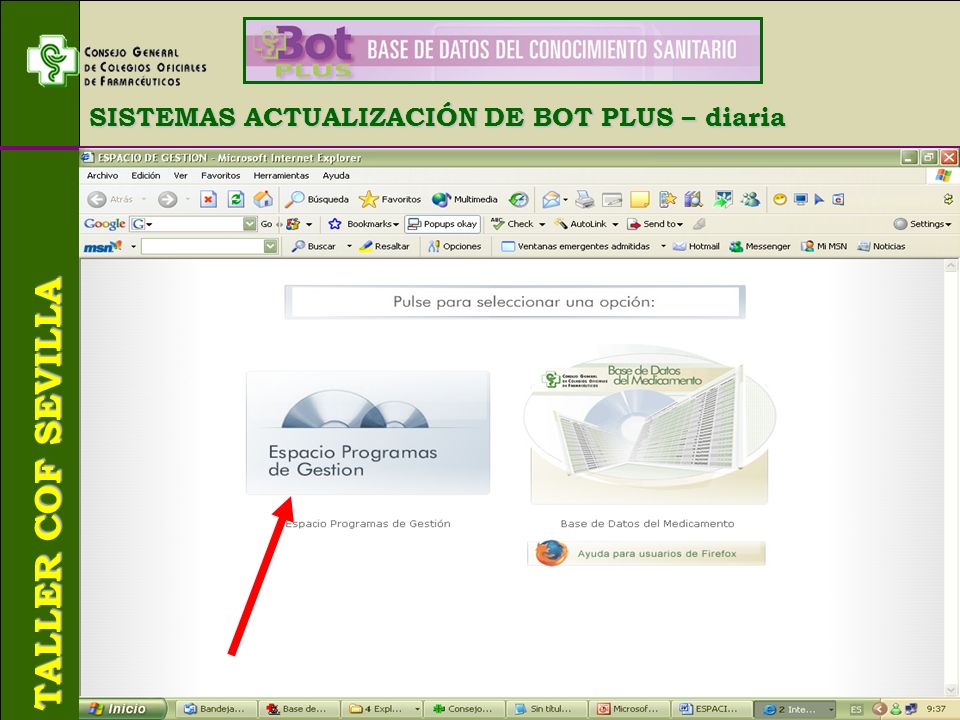Expand the Check dropdown arrow
The height and width of the screenshot is (720, 960).
point(542,225)
